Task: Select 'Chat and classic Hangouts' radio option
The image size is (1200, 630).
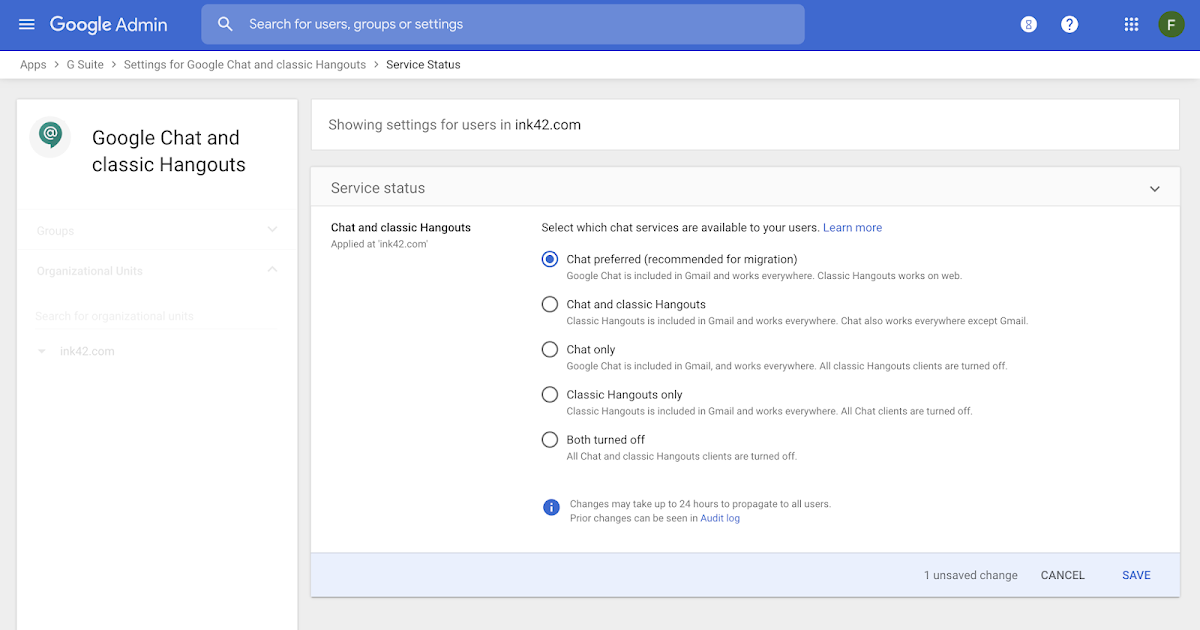Action: pos(550,304)
